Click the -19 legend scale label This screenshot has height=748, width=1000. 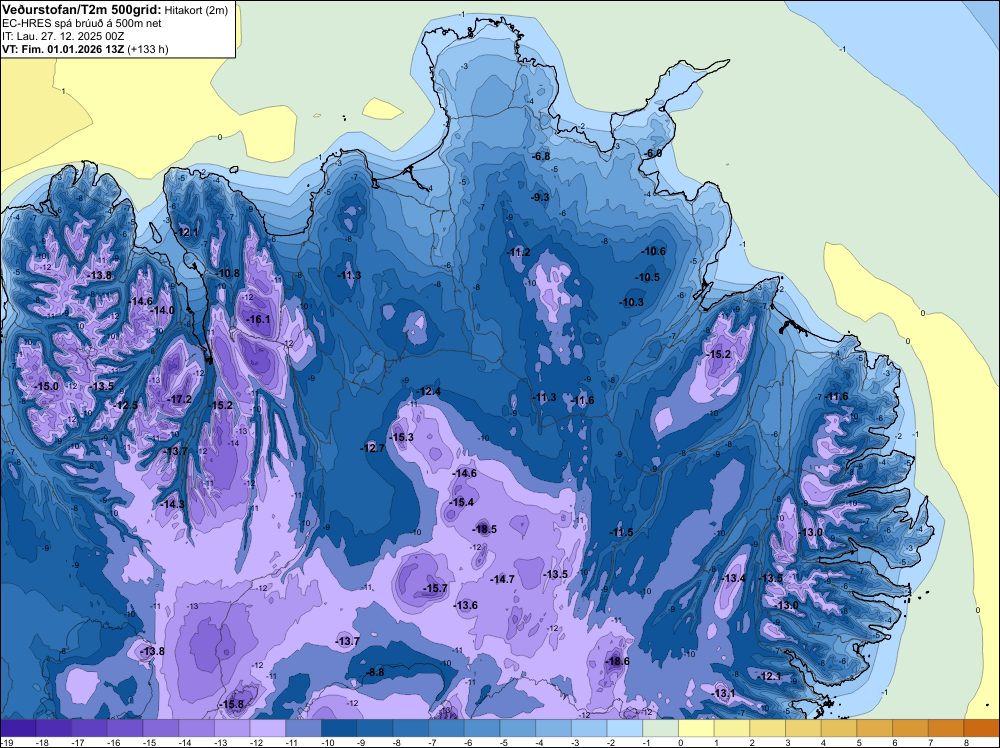coord(5,742)
